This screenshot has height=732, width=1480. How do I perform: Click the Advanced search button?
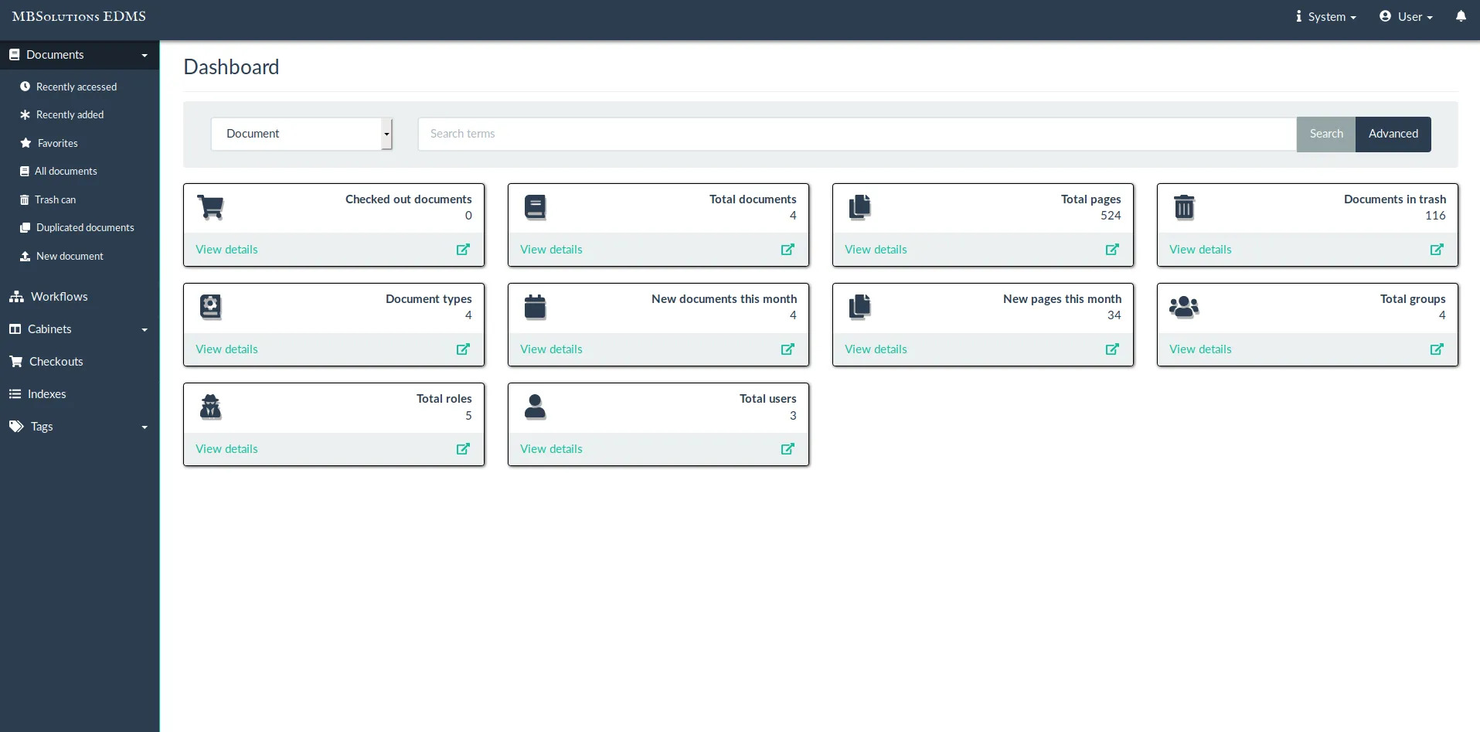1393,133
